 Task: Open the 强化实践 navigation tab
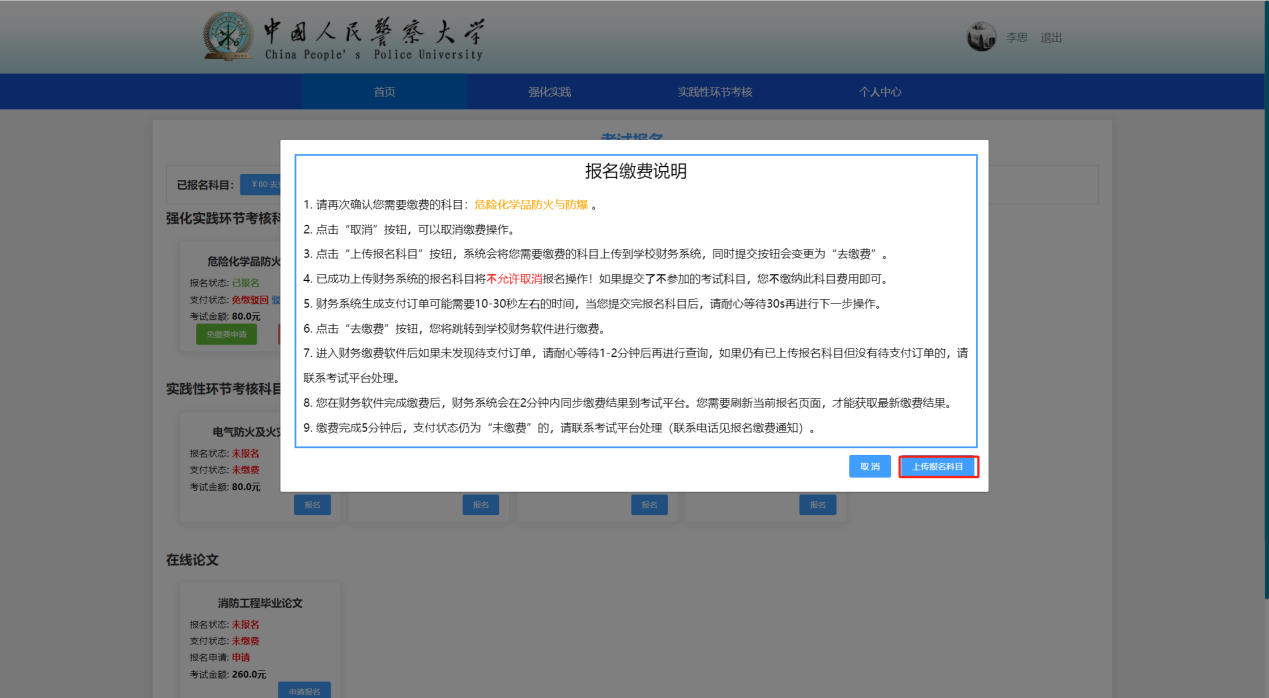549,92
